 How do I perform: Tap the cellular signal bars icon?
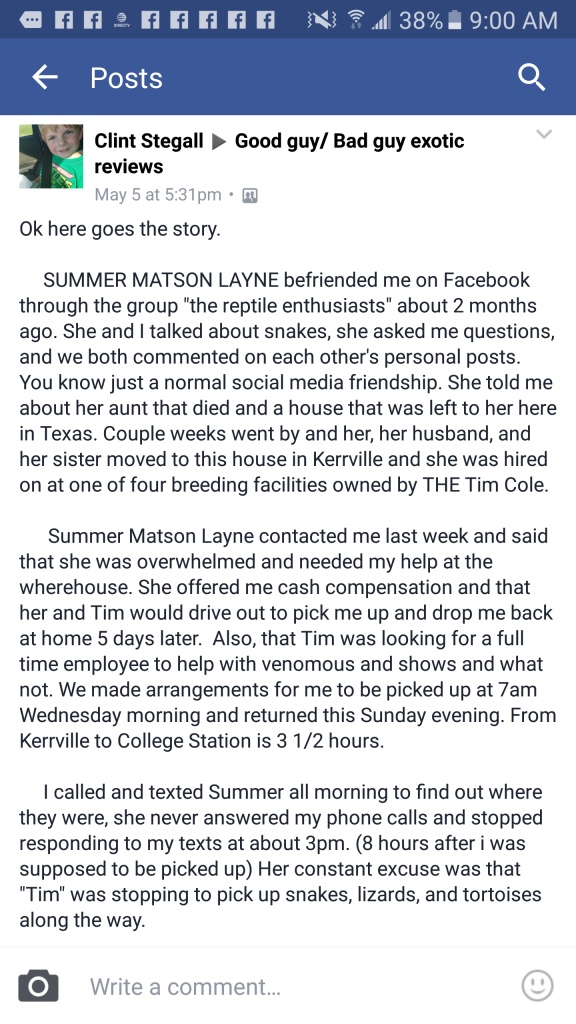point(381,20)
